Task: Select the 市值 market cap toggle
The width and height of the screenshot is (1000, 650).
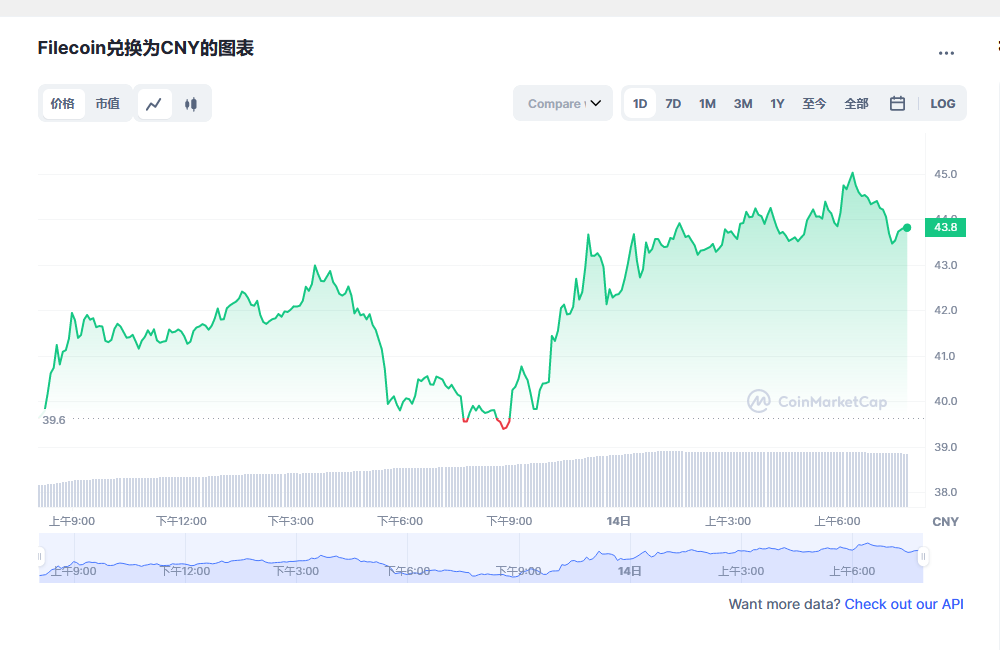Action: click(x=107, y=103)
